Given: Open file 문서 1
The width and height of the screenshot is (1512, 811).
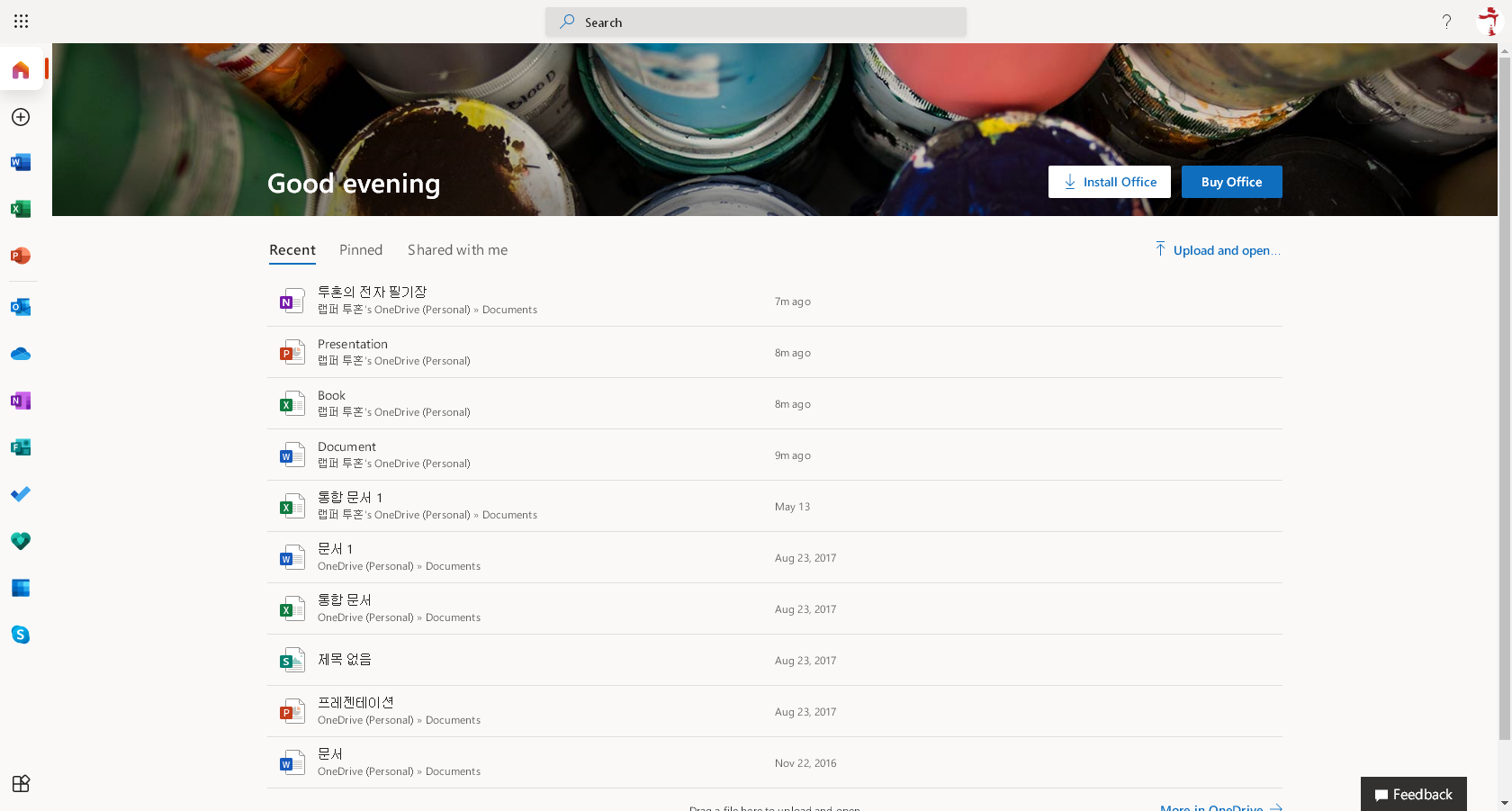Looking at the screenshot, I should pyautogui.click(x=335, y=548).
